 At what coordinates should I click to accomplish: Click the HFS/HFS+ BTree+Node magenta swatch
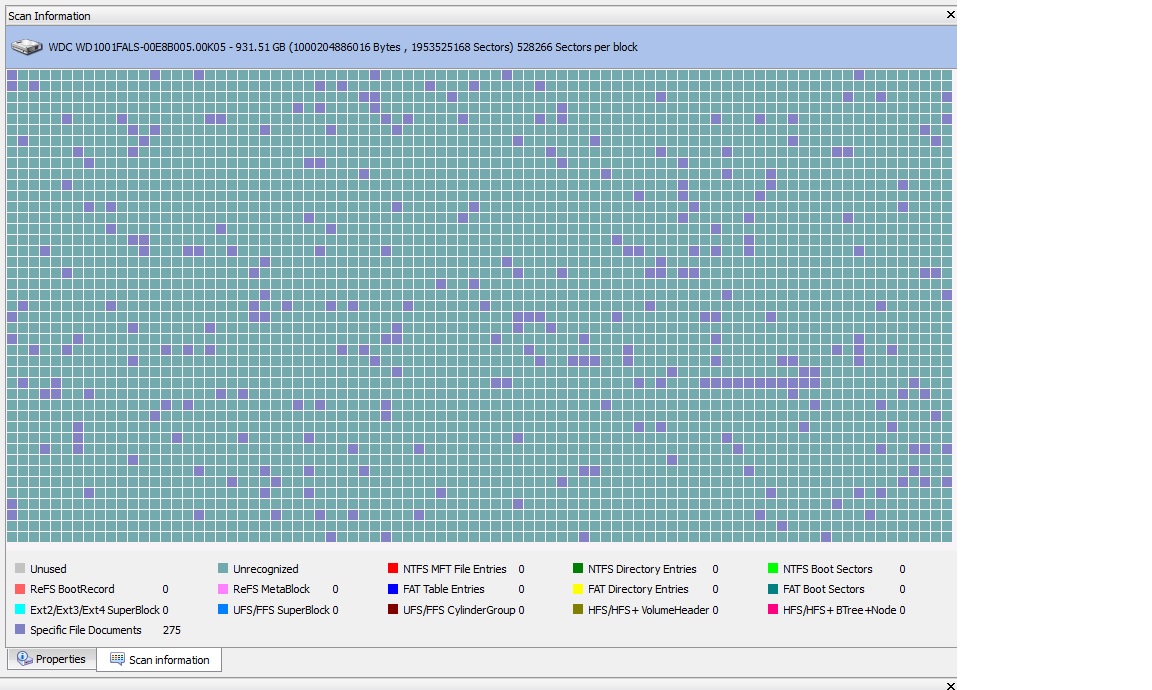click(x=772, y=609)
